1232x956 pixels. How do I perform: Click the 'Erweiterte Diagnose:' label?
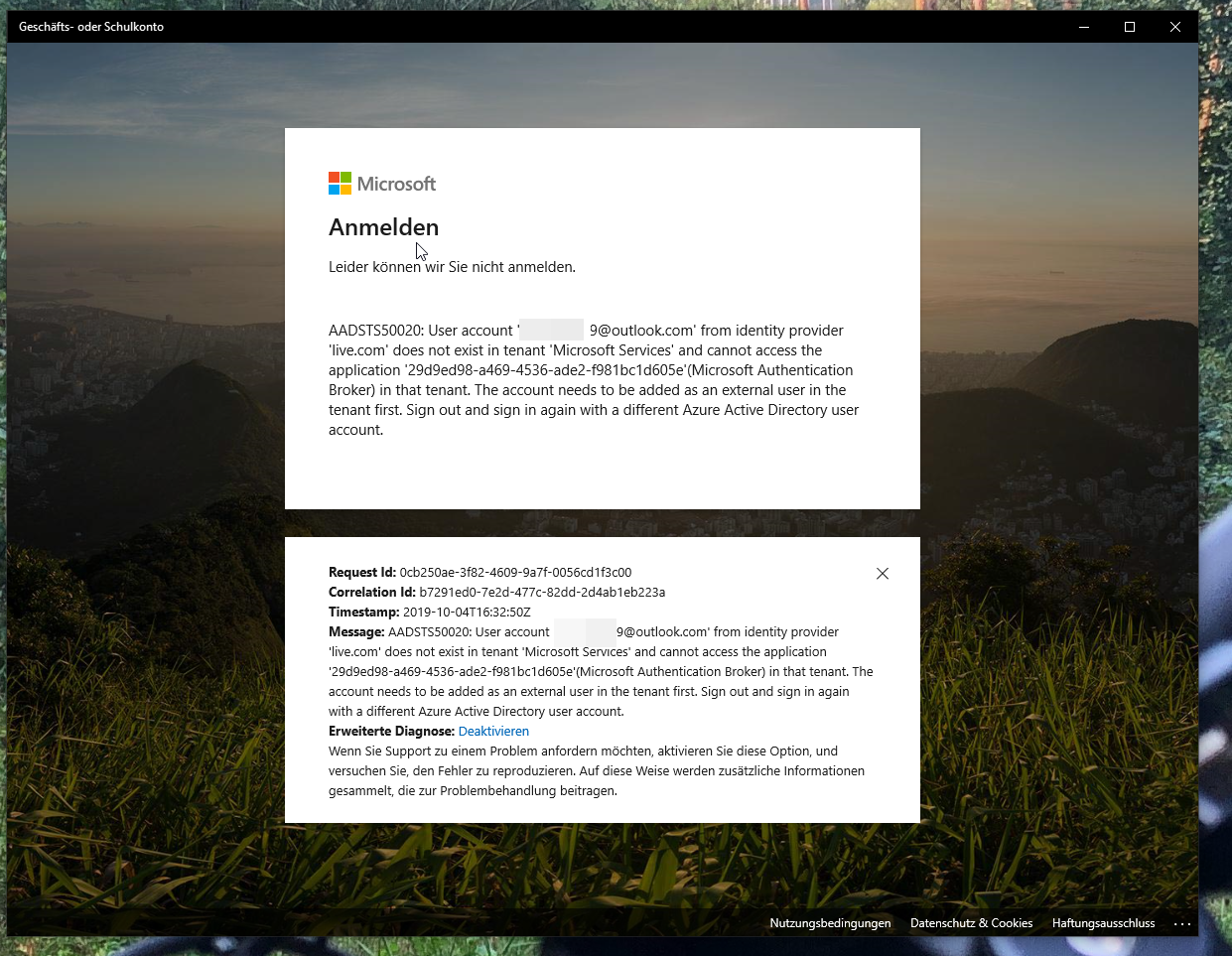[391, 732]
